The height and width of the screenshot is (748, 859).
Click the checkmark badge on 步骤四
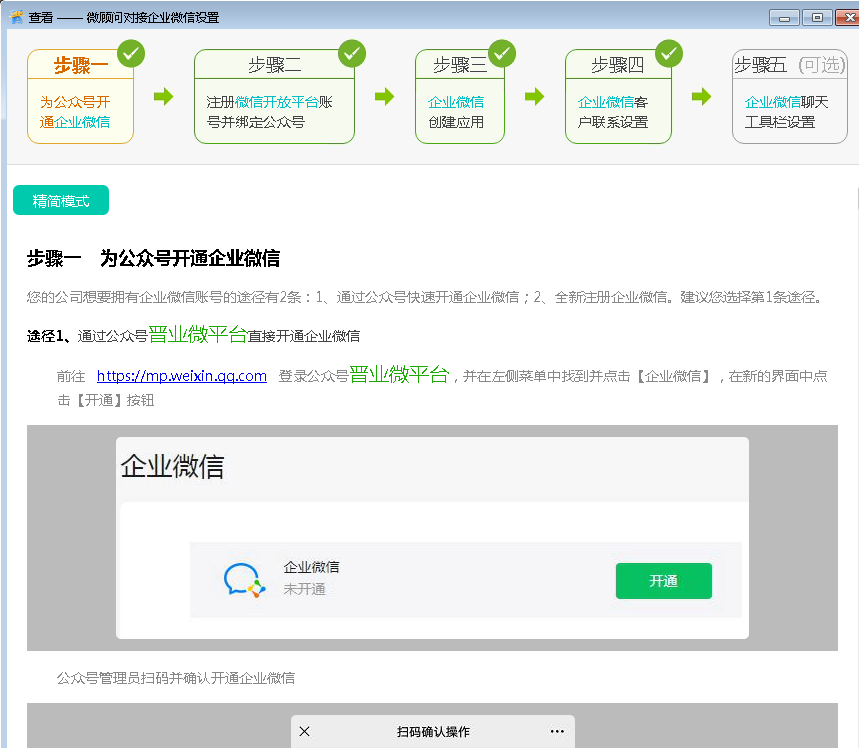[669, 53]
